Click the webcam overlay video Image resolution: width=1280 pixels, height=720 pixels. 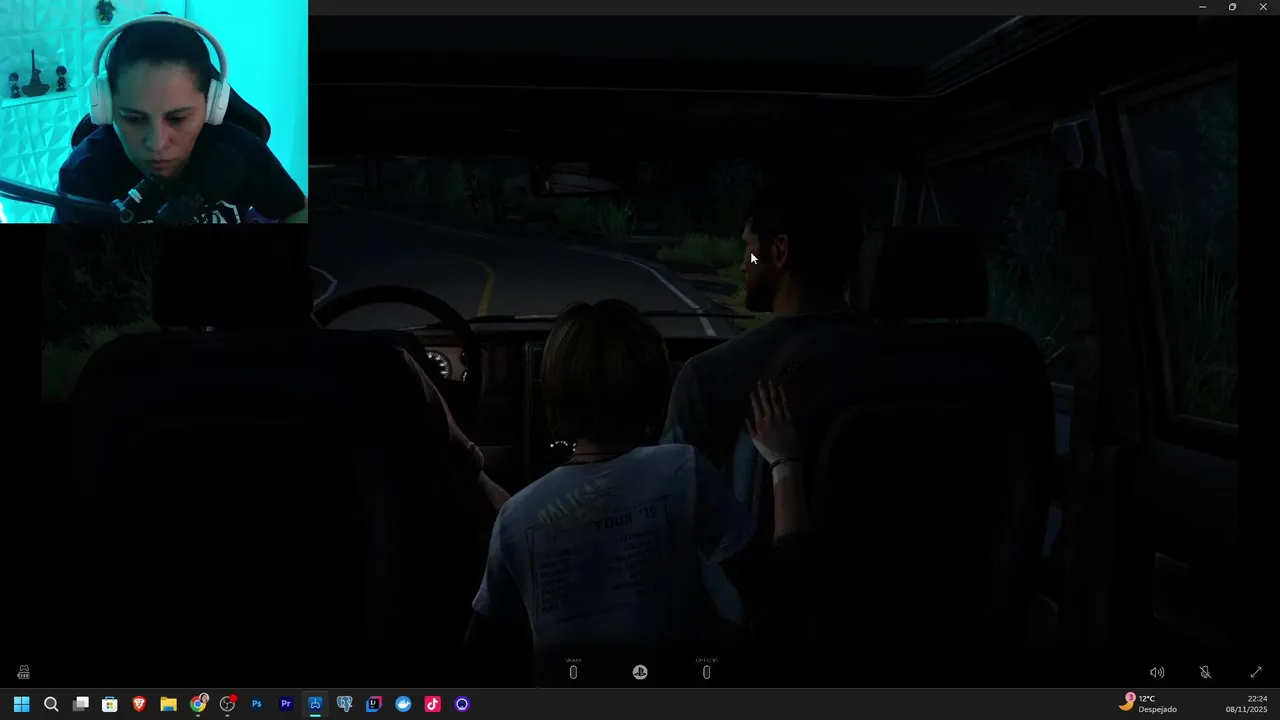point(154,111)
